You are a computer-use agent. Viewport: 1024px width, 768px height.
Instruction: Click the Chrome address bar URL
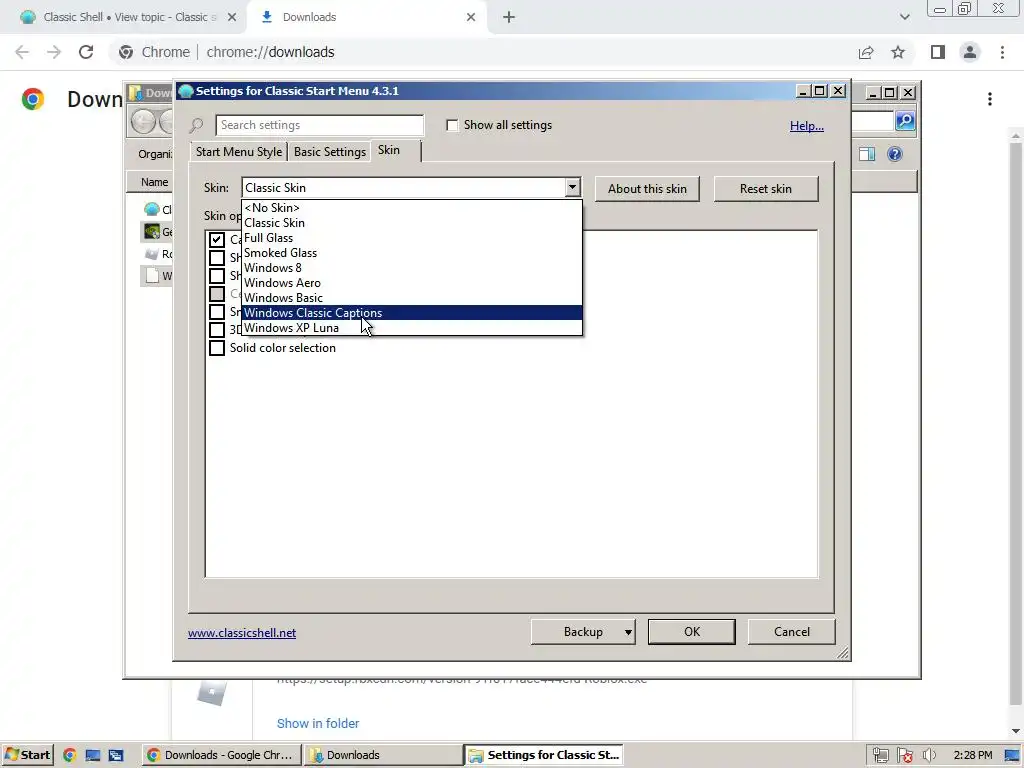(x=270, y=52)
